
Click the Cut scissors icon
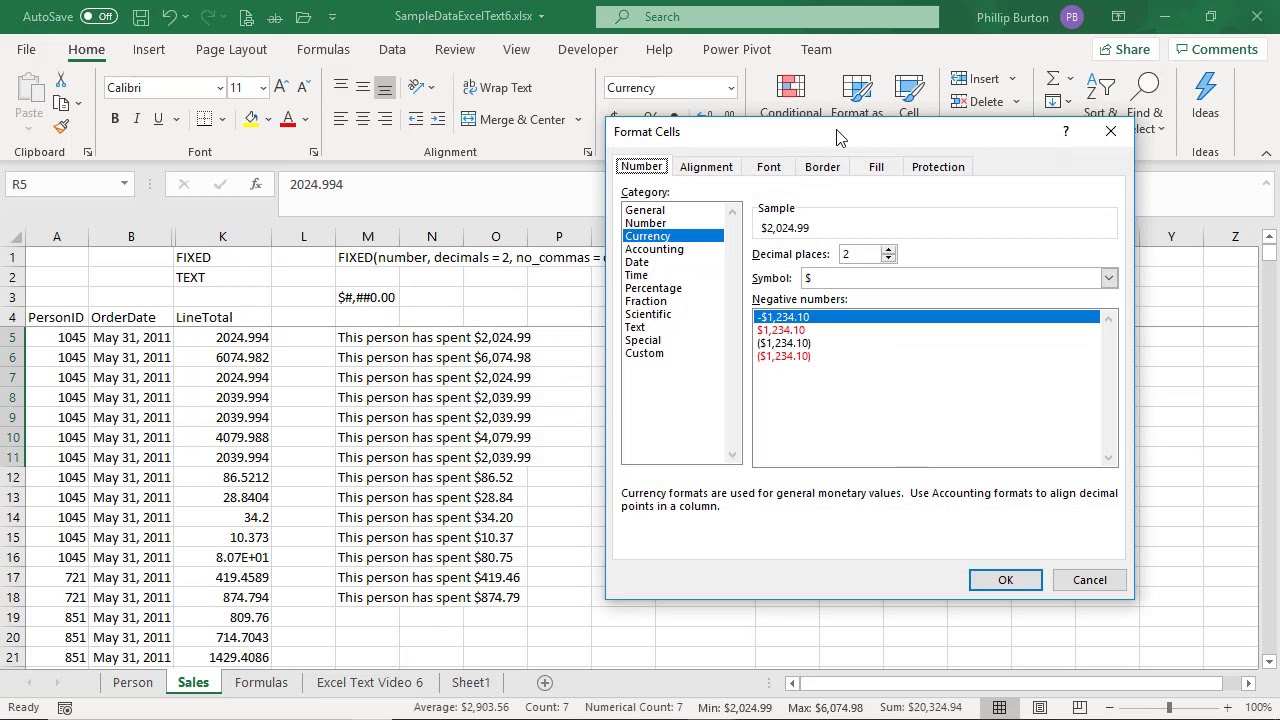coord(61,80)
